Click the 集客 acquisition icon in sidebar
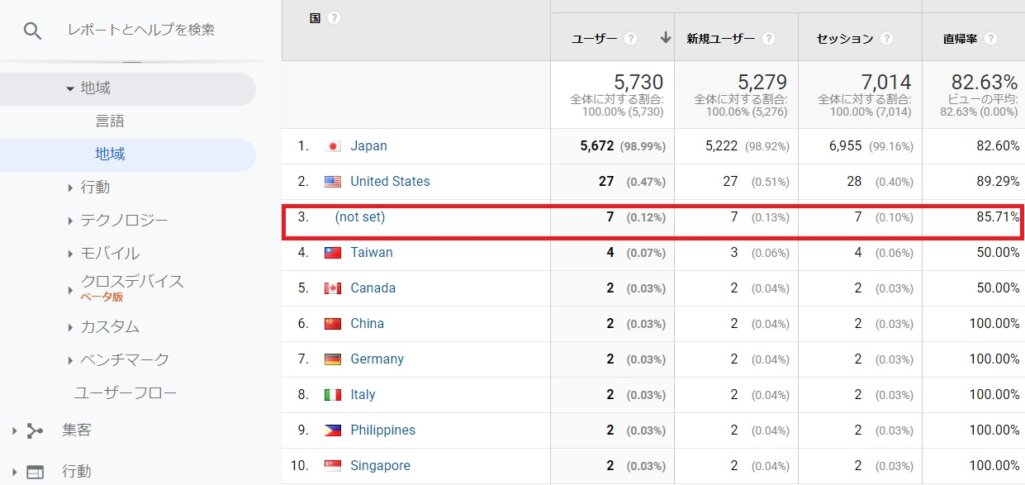This screenshot has width=1025, height=485. [x=35, y=430]
